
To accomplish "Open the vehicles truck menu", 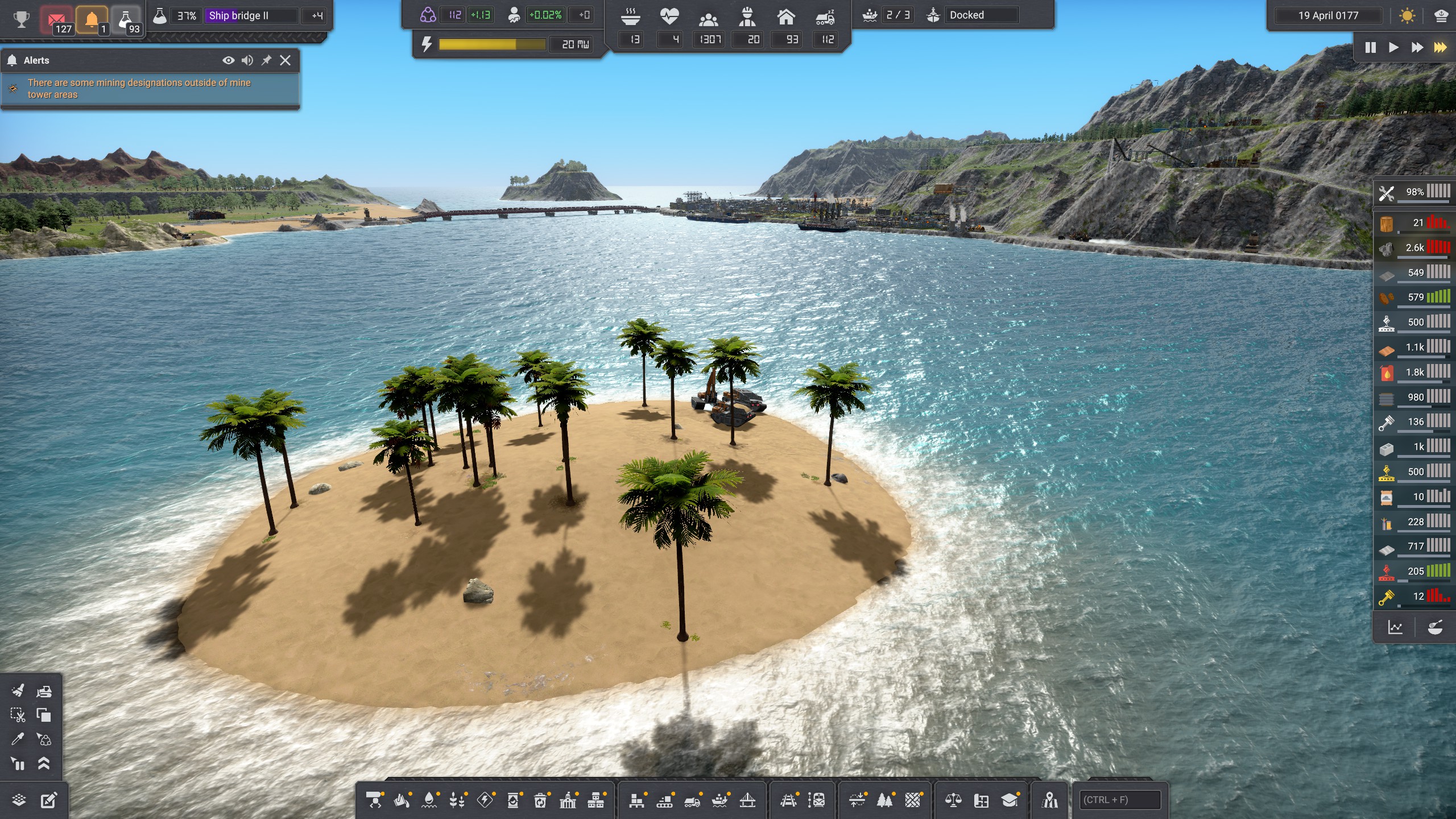I will 692,800.
